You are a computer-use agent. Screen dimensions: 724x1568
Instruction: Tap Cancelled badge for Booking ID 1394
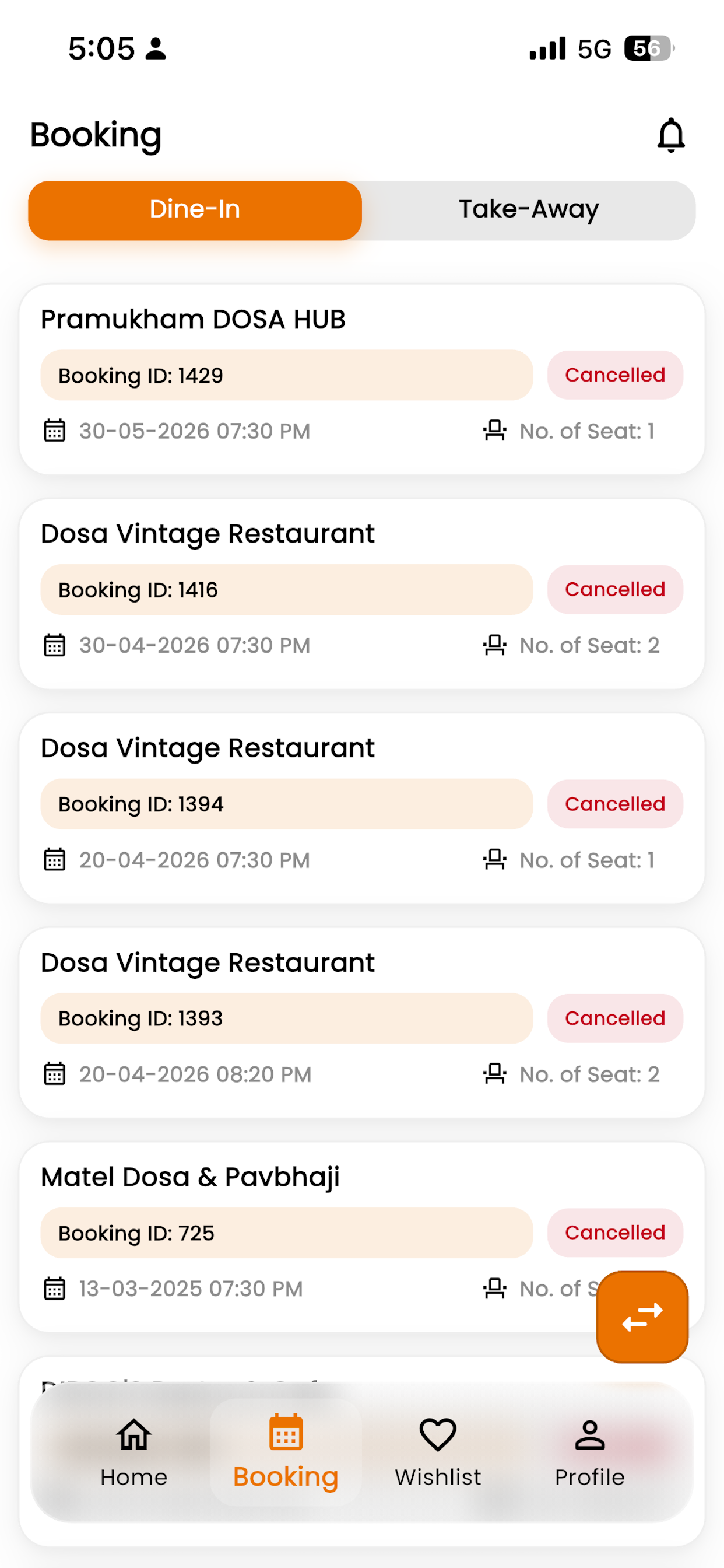614,803
